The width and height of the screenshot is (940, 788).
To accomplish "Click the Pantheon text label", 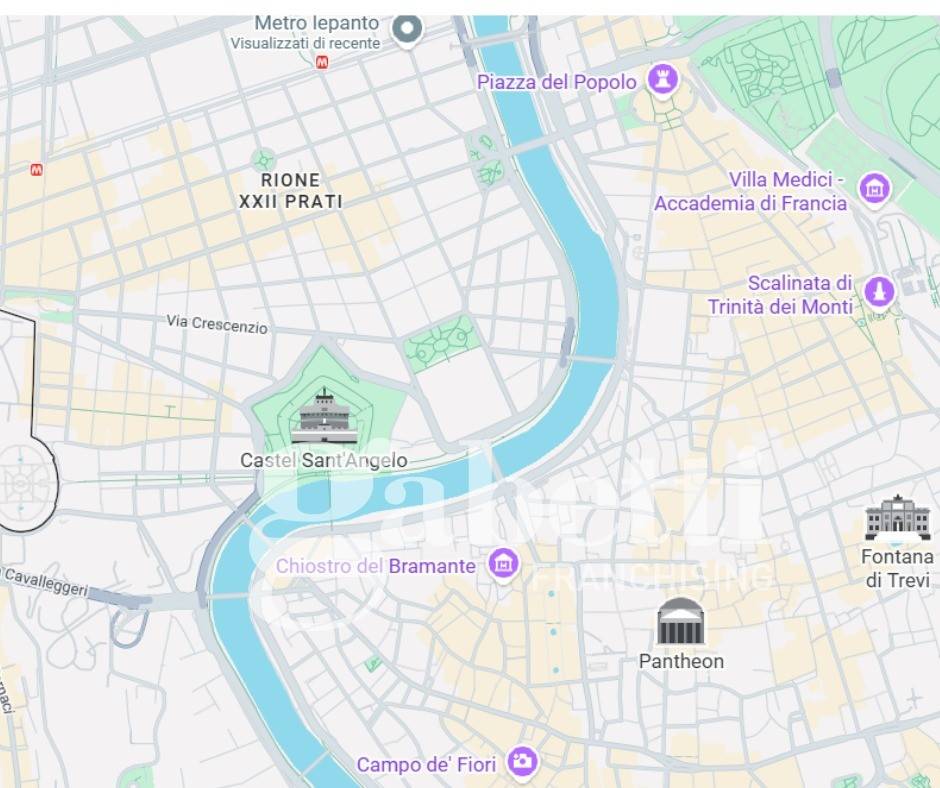I will click(x=681, y=661).
